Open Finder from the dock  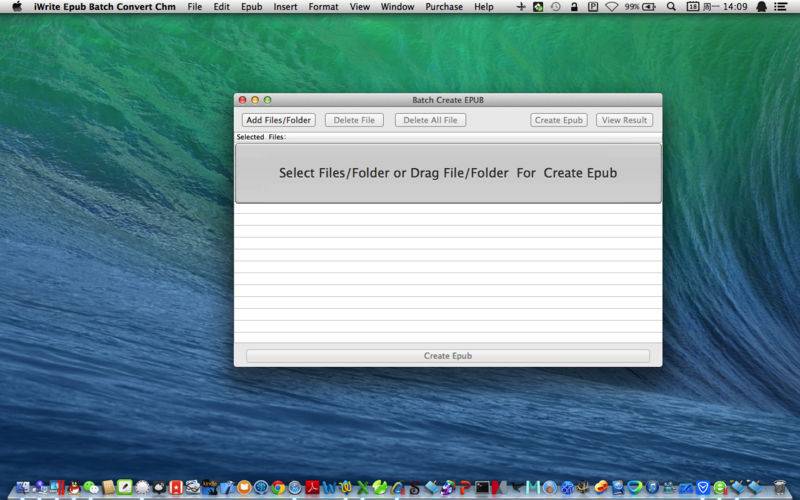click(23, 487)
